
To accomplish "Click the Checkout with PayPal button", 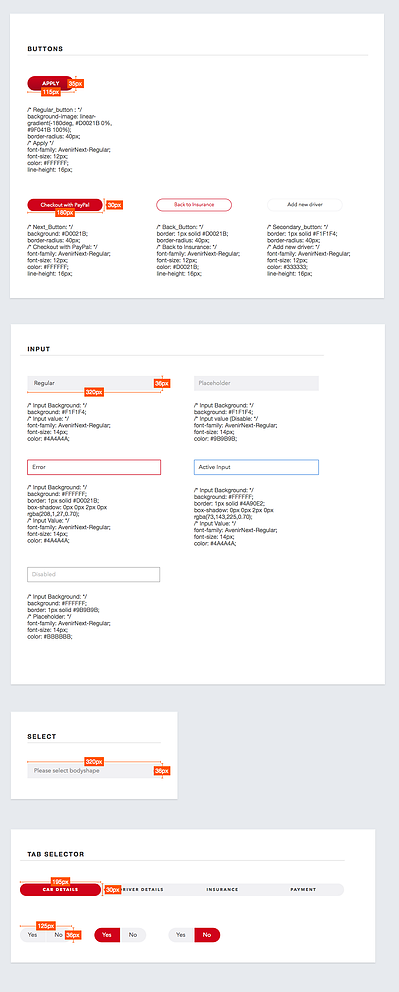I will [64, 205].
